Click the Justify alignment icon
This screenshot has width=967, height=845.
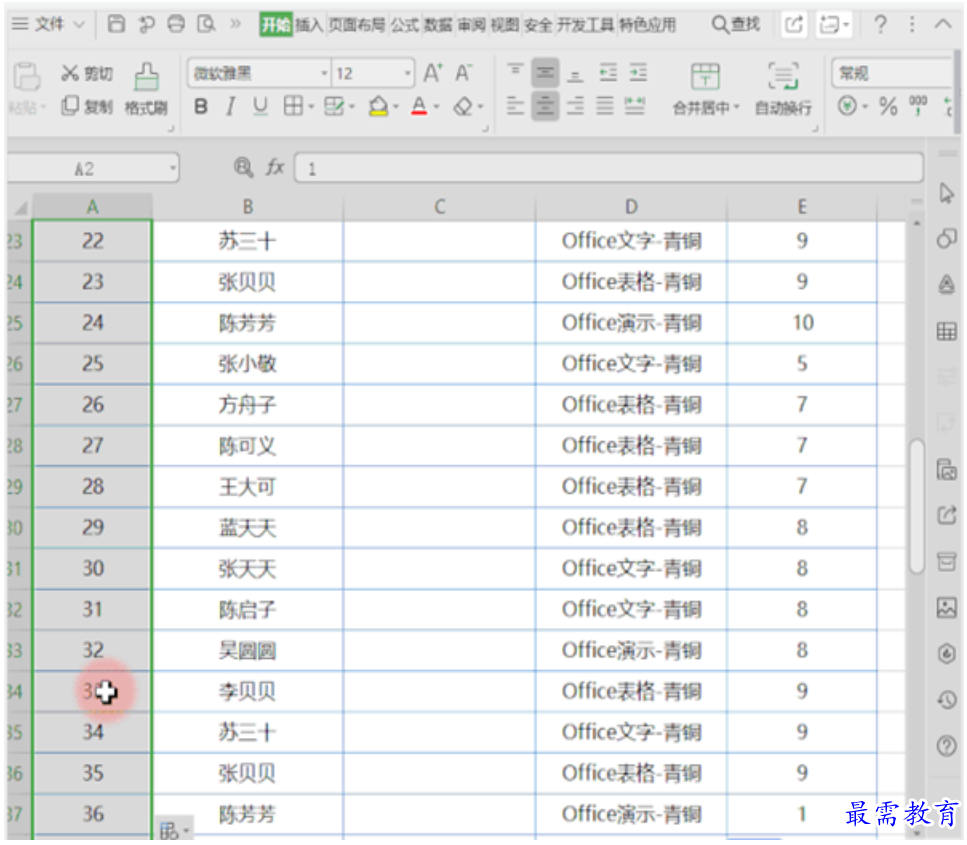click(x=605, y=106)
